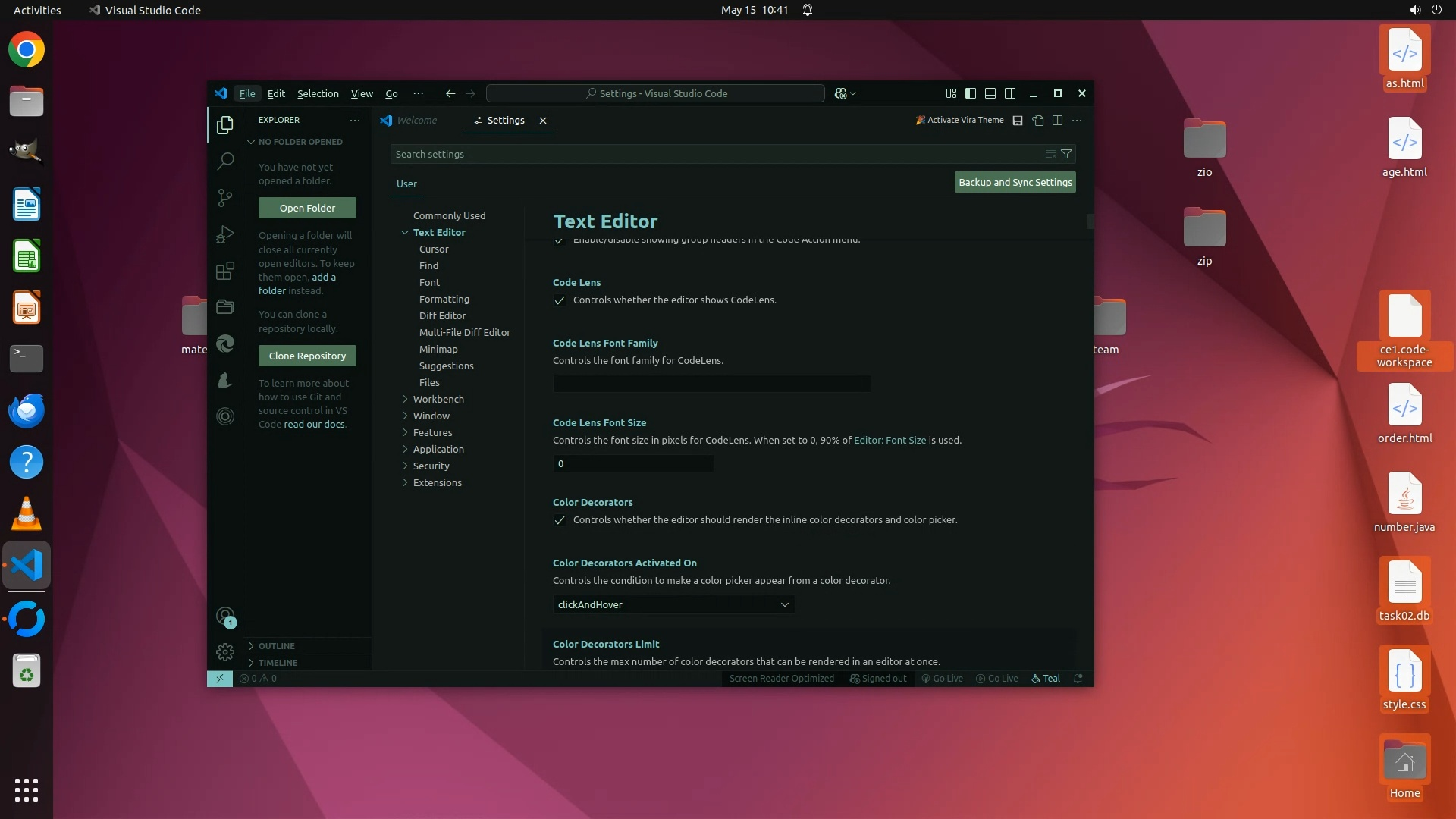Screen dimensions: 1456x819
Task: Toggle primary sidebar layout button
Action: click(x=971, y=93)
